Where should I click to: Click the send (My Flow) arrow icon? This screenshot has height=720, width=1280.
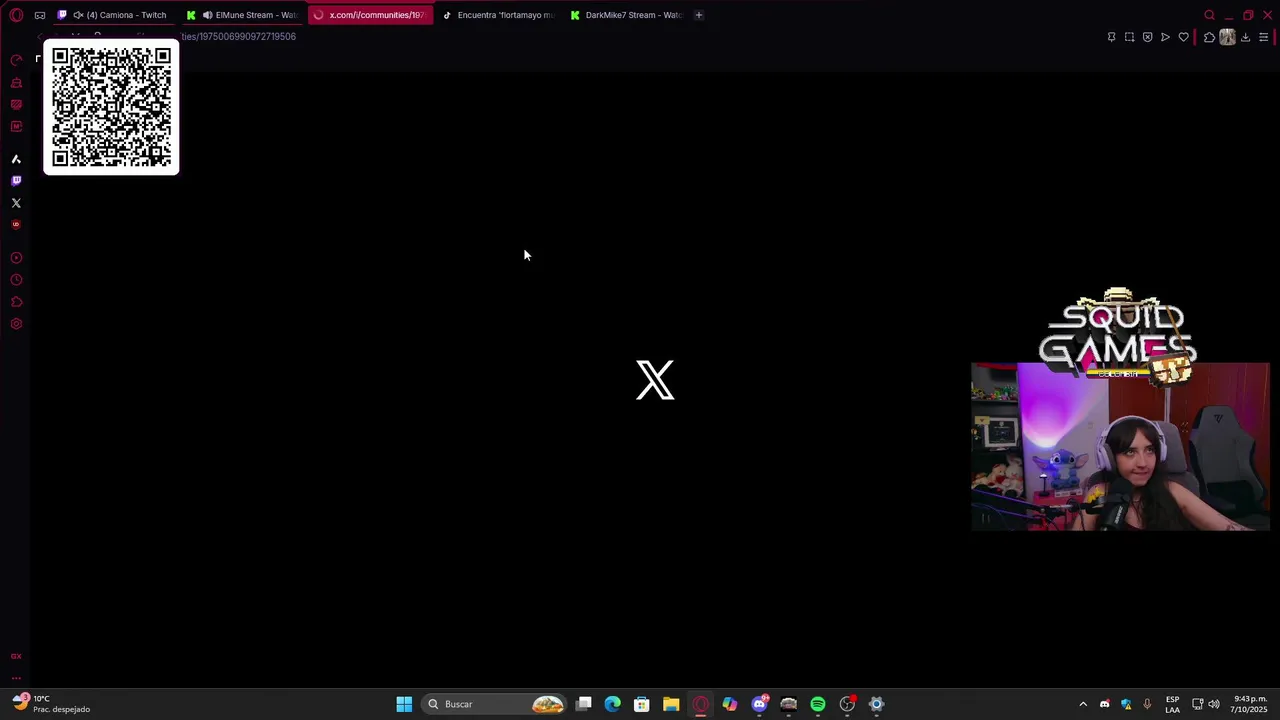point(1165,37)
